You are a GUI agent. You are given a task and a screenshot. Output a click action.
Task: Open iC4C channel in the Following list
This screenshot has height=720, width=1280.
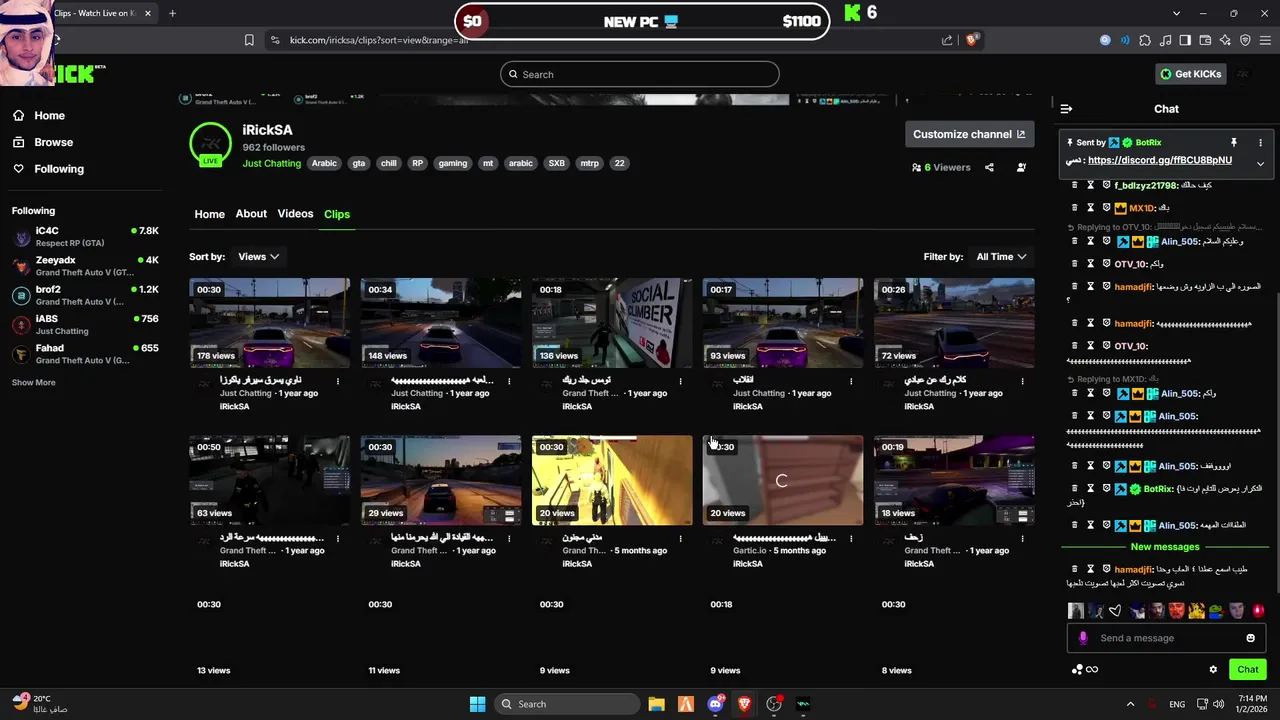(85, 237)
